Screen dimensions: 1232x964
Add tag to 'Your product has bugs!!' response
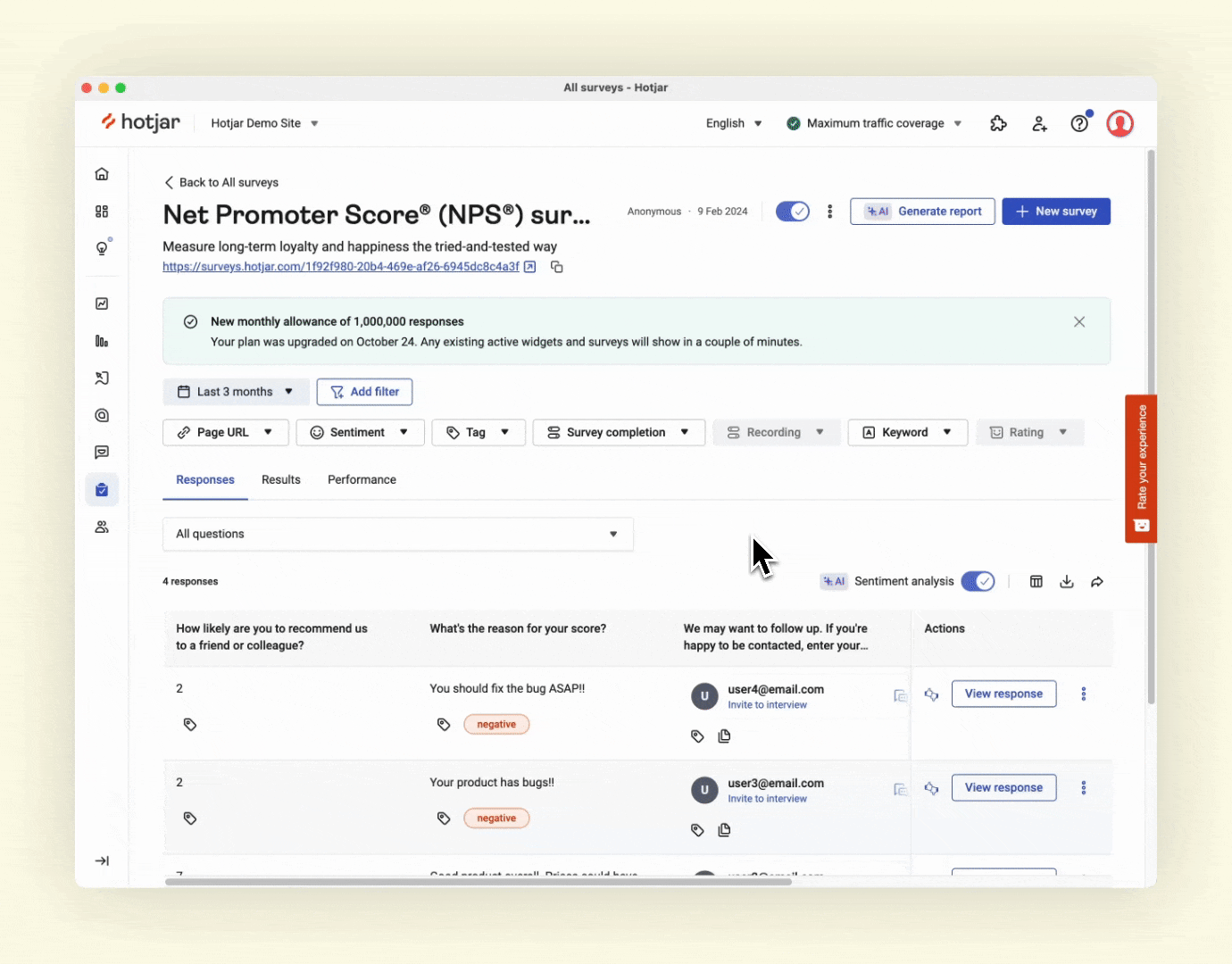pyautogui.click(x=444, y=818)
